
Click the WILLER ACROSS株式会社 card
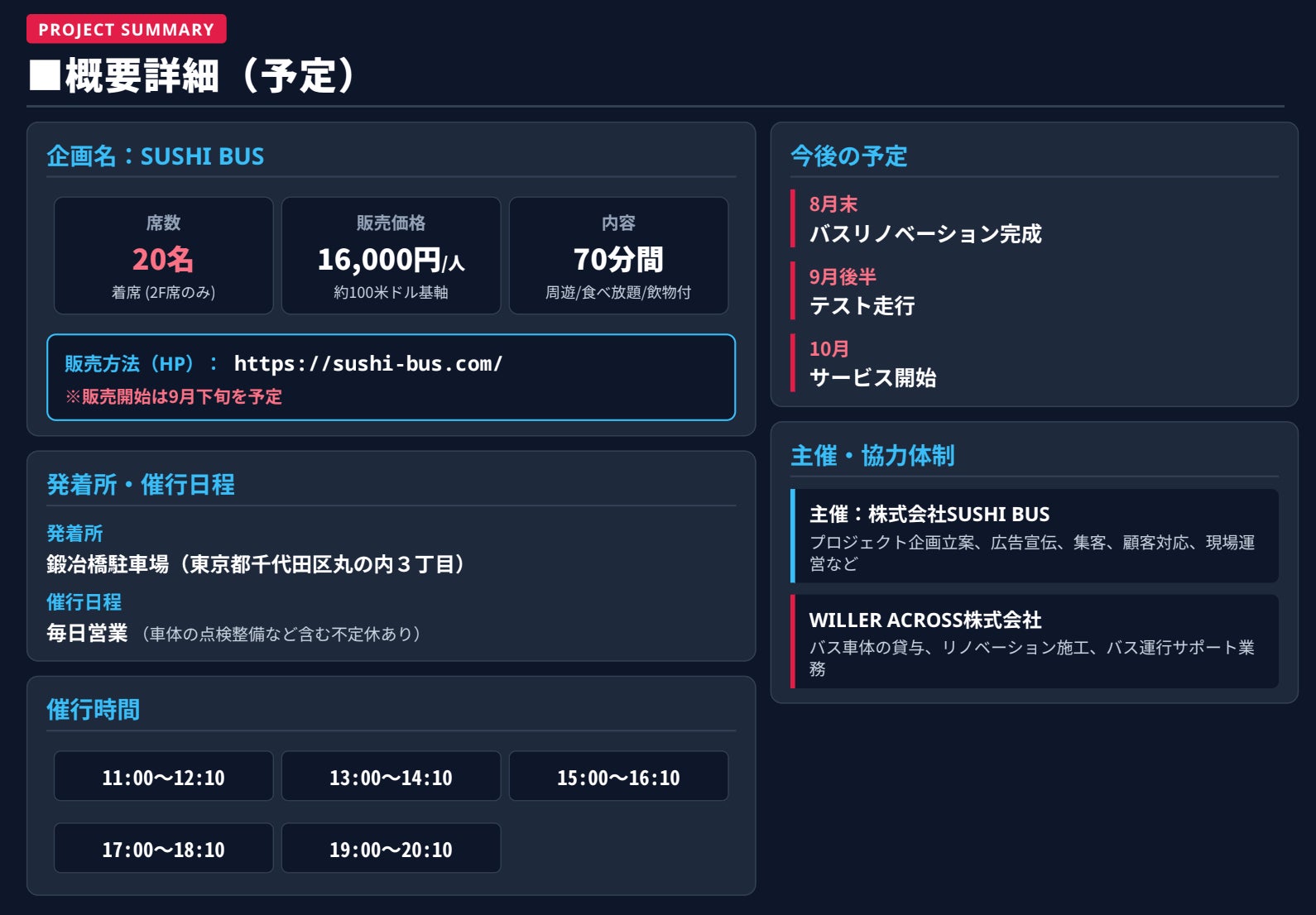point(1035,641)
